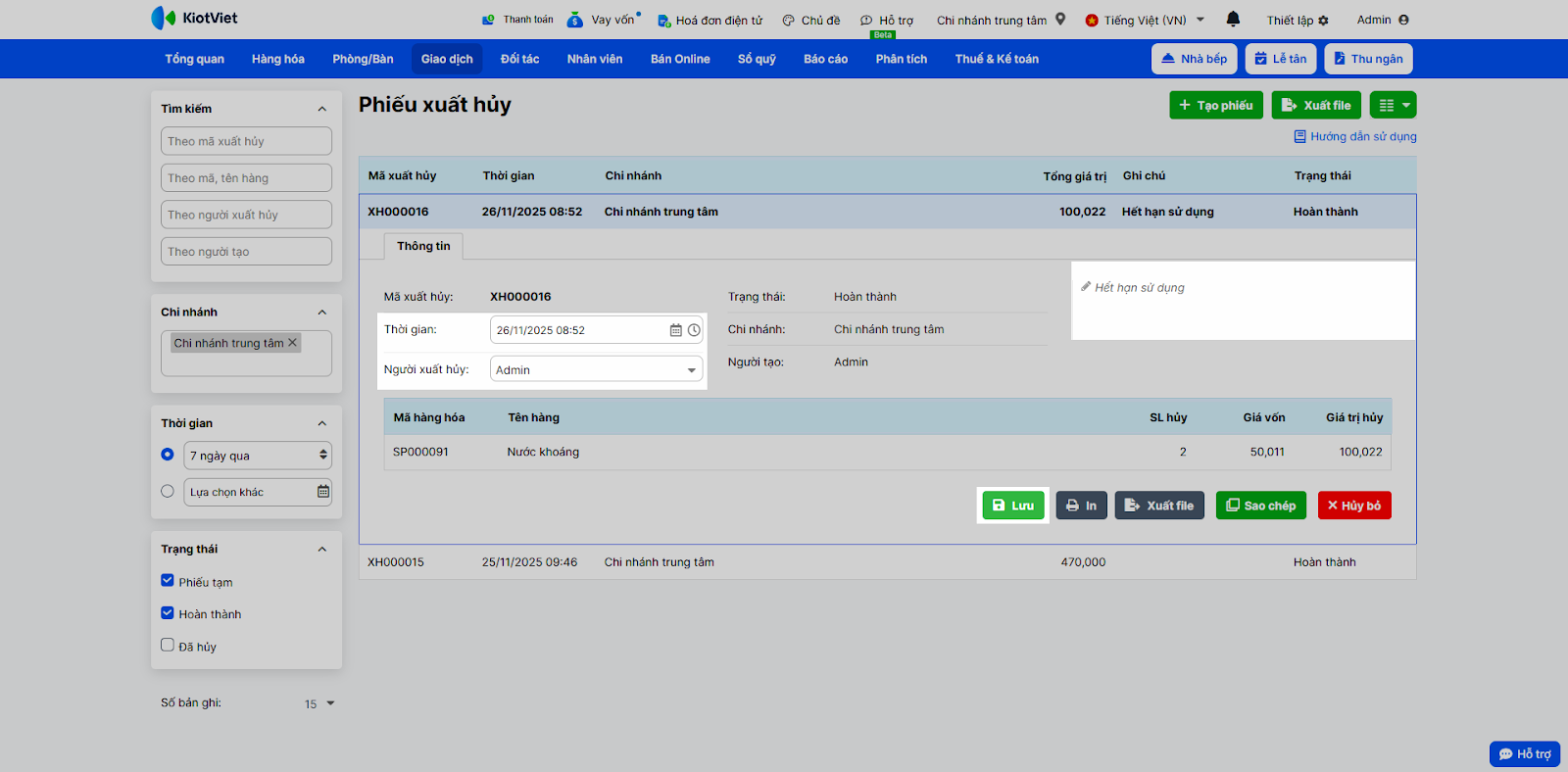Open the Phòng/Bàn menu
This screenshot has width=1568, height=772.
(x=363, y=59)
